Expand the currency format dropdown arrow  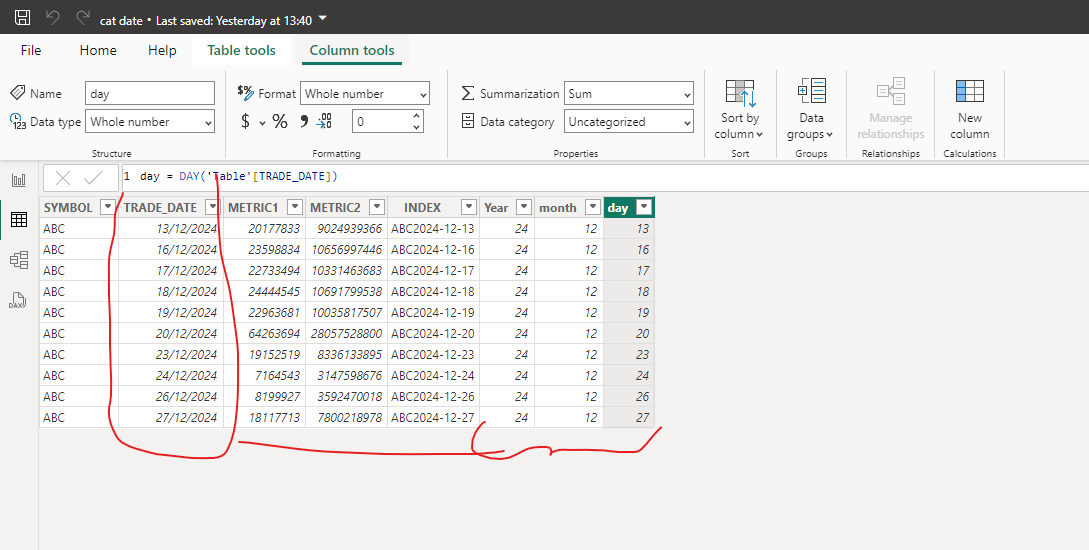(x=263, y=123)
